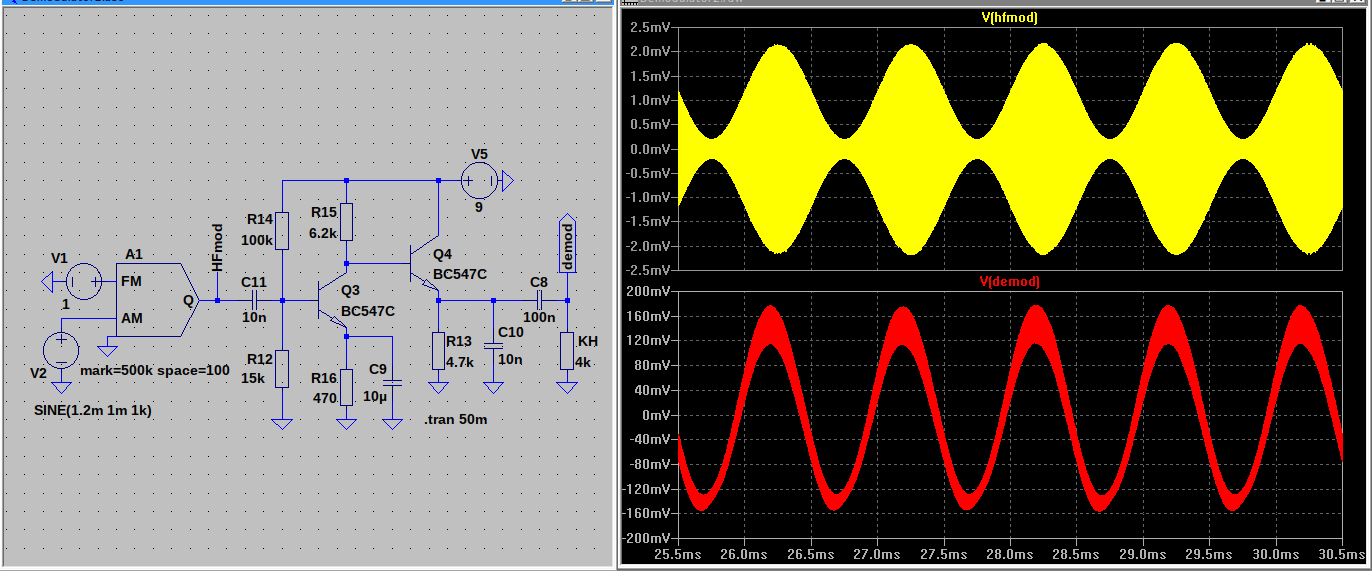Click the HFmod net label
Image resolution: width=1372 pixels, height=571 pixels.
[217, 248]
